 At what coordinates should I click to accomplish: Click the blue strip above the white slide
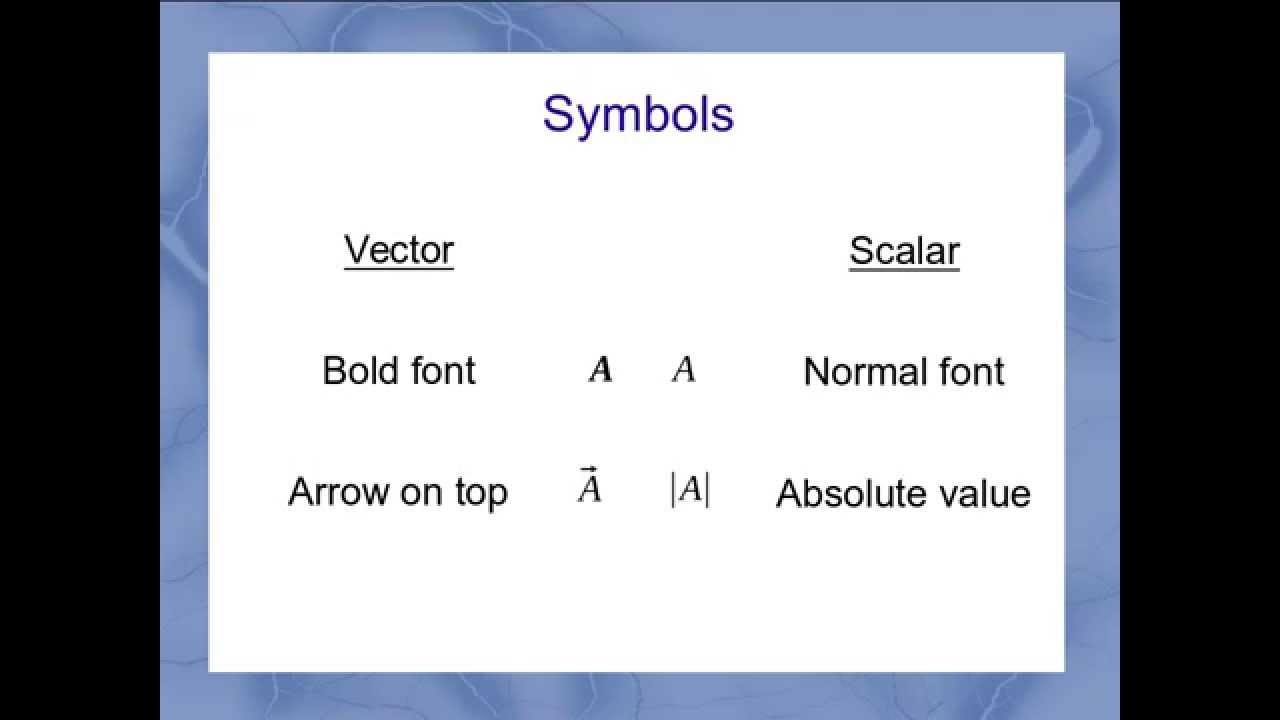point(640,26)
